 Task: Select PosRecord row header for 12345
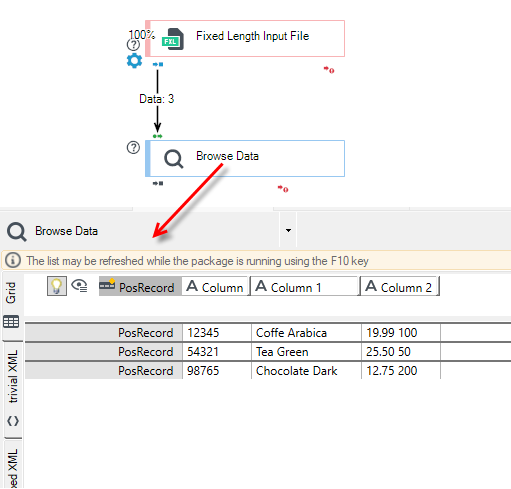tap(104, 333)
